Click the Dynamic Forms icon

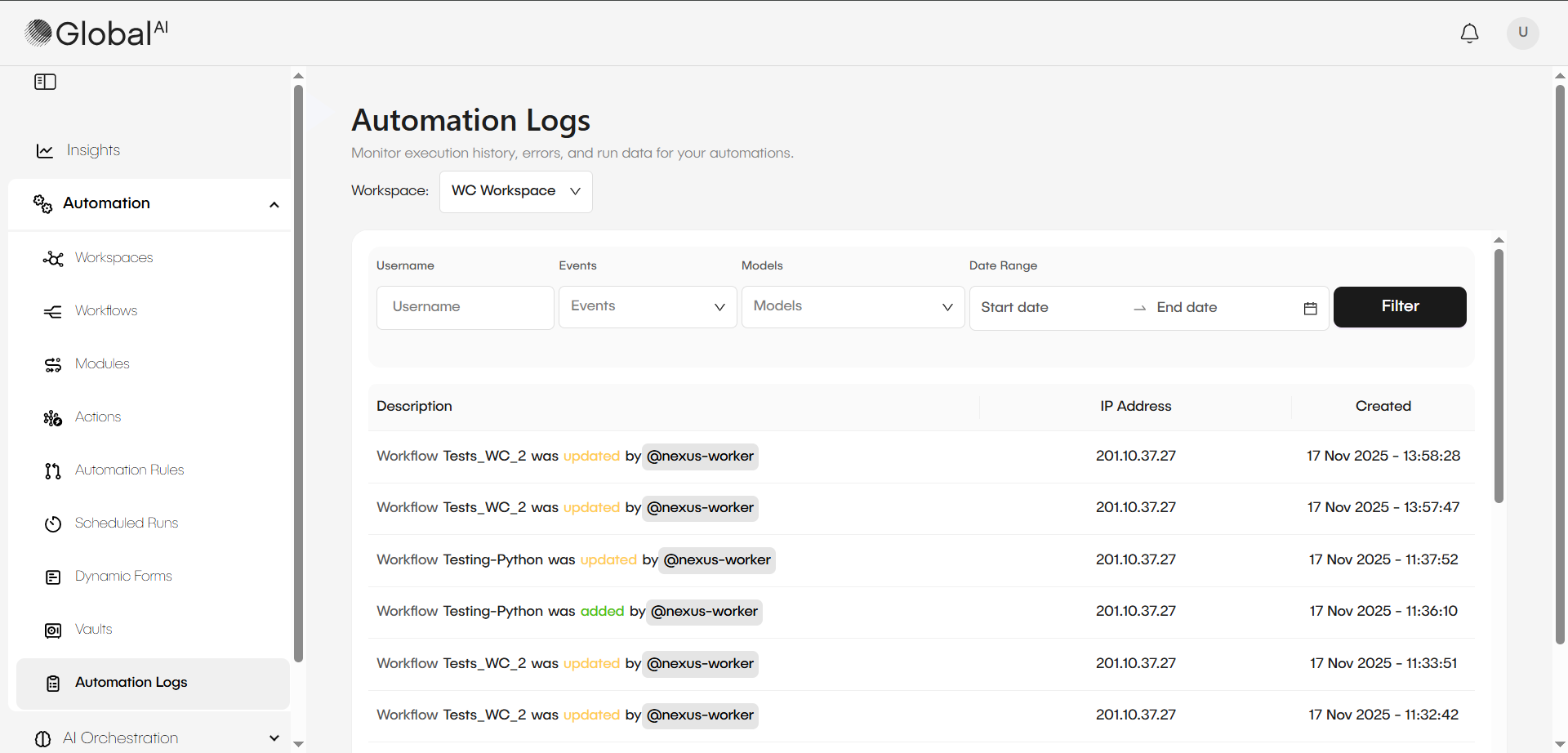point(52,576)
